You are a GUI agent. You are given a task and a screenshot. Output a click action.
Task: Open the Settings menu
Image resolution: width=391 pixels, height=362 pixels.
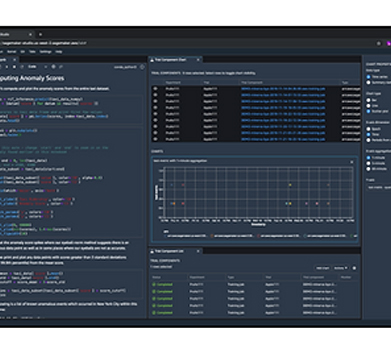coord(46,52)
